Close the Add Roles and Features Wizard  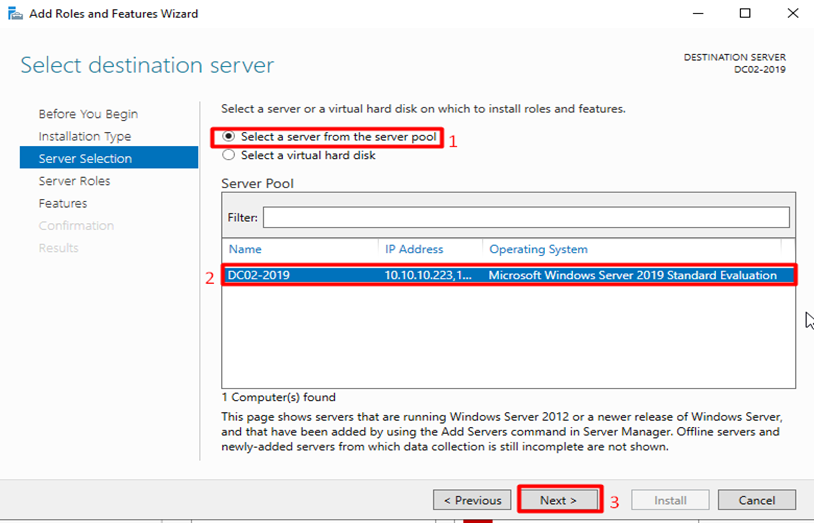tap(791, 14)
